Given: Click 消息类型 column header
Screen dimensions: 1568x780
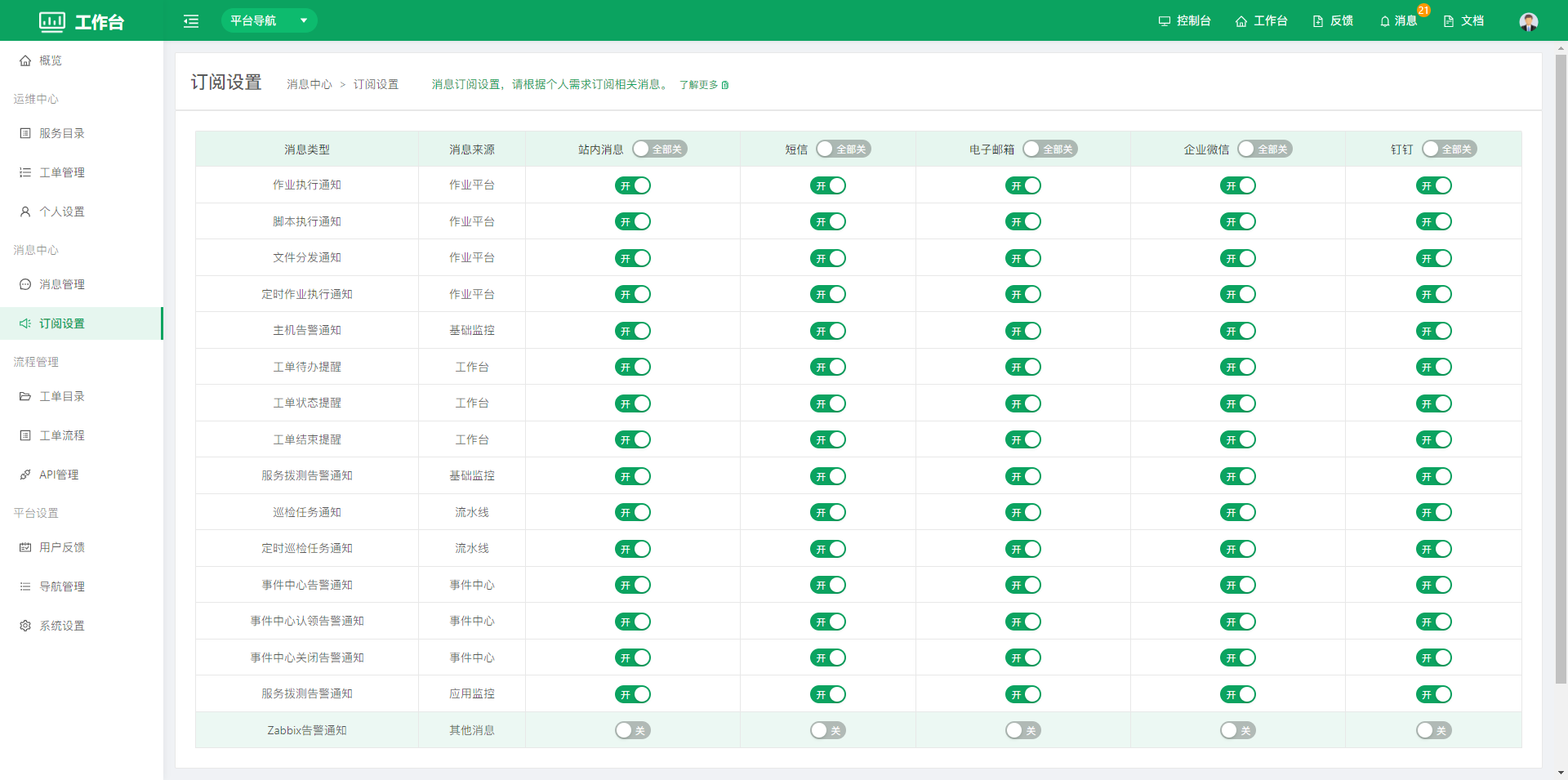Looking at the screenshot, I should pos(307,149).
